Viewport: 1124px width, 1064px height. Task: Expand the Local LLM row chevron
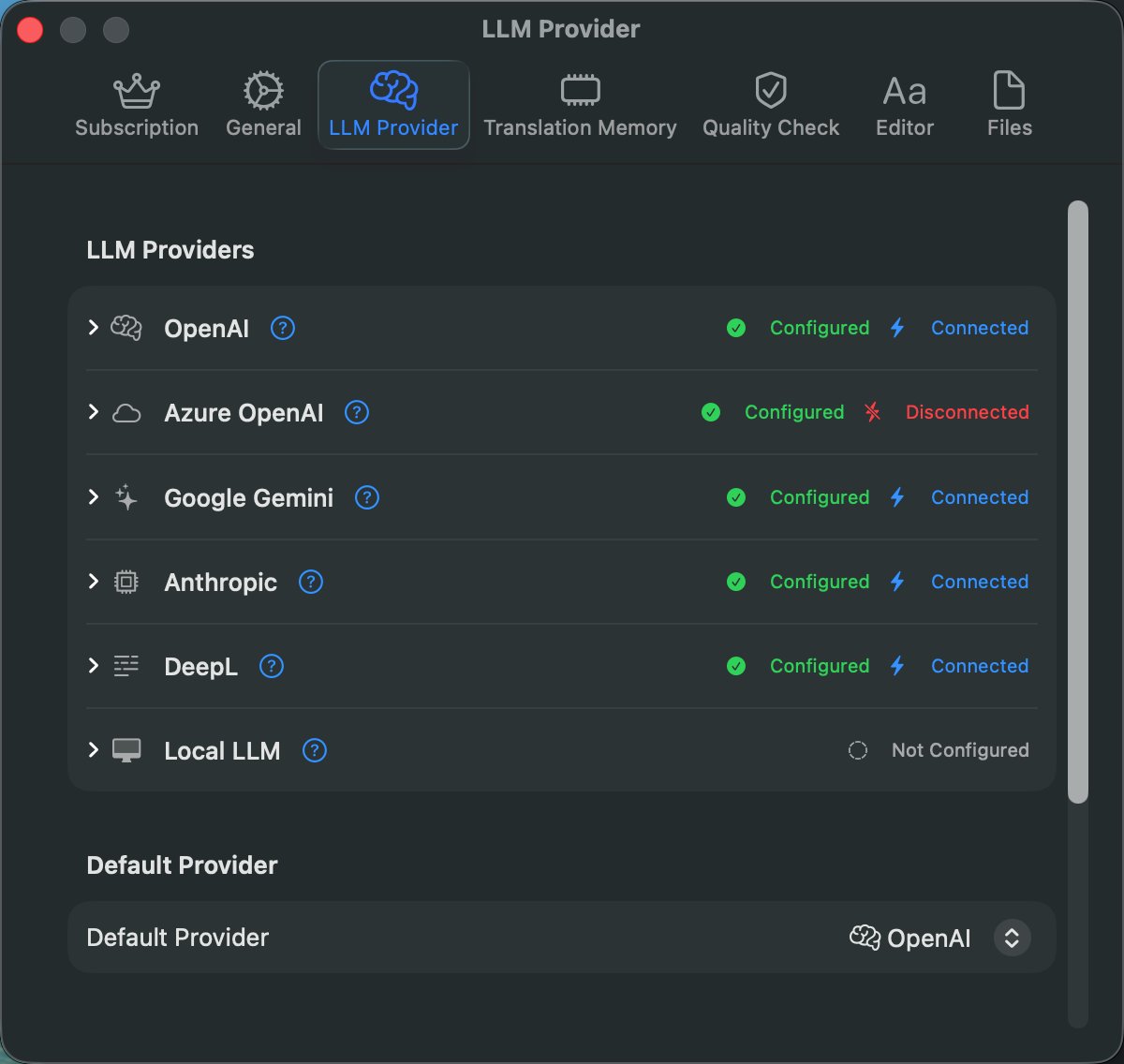[93, 749]
